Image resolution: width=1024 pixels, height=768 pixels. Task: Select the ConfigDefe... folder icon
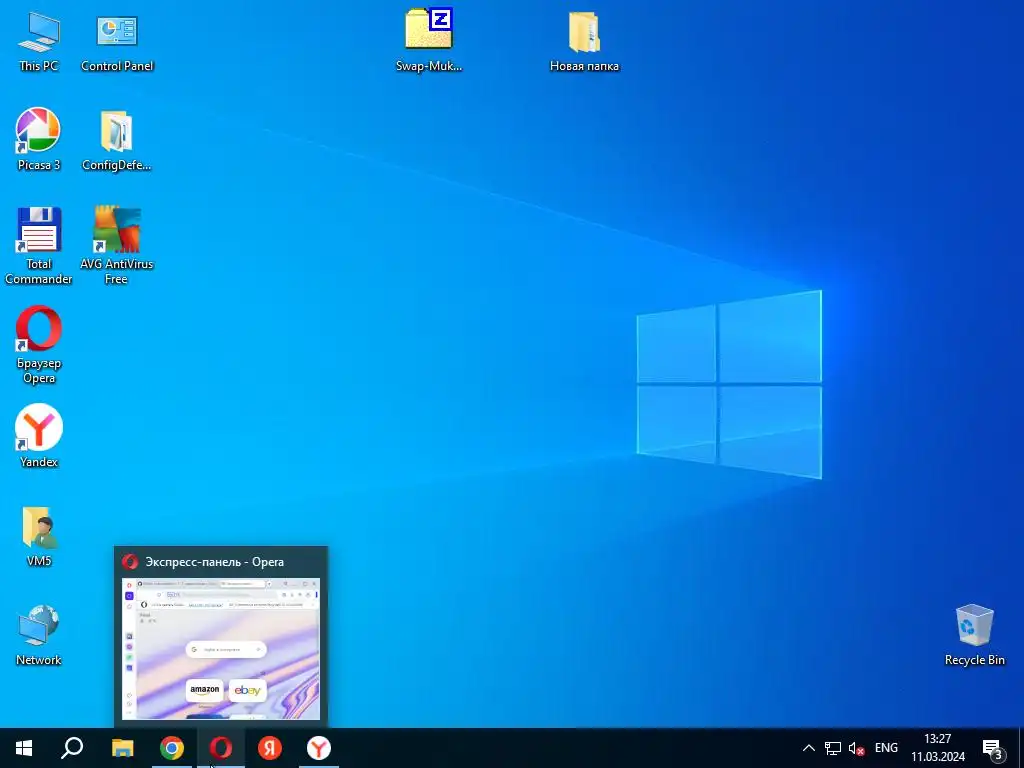pos(116,140)
